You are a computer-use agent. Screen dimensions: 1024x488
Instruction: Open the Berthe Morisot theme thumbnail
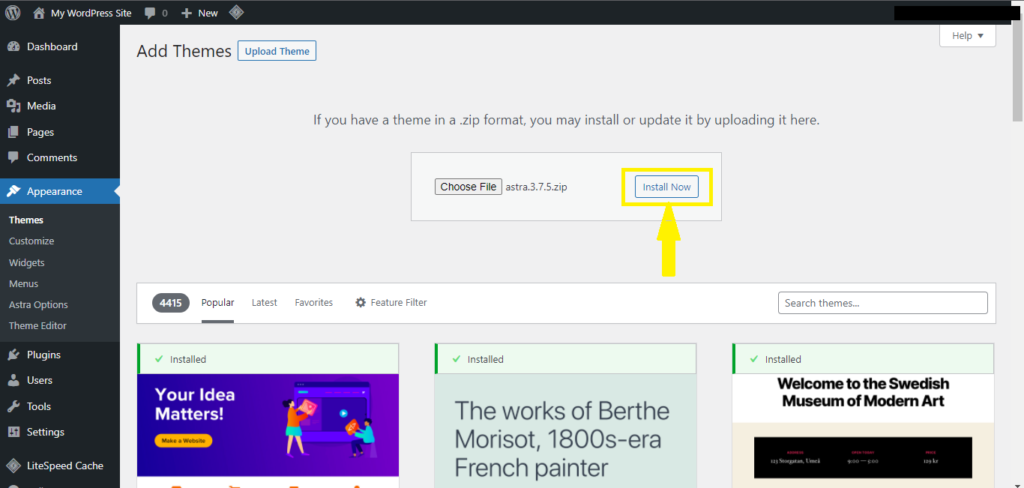pos(566,431)
